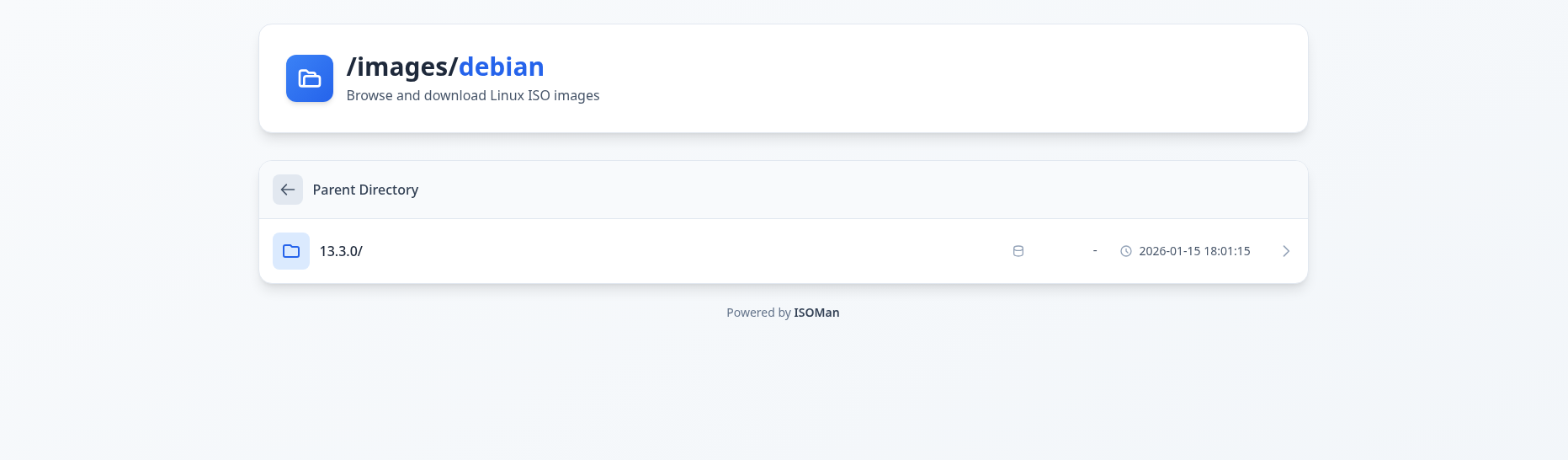Click blank area of Parent Directory row
The height and width of the screenshot is (460, 1568).
(842, 190)
